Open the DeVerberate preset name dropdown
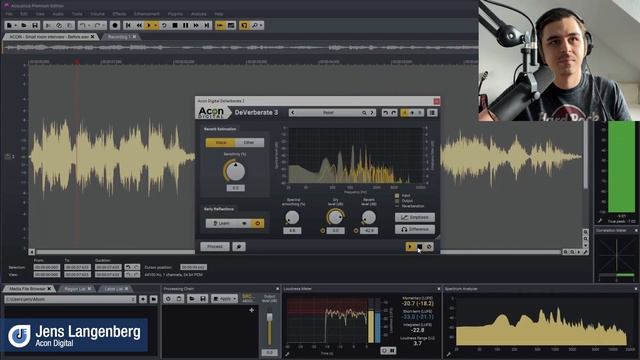The image size is (640, 360). 329,113
